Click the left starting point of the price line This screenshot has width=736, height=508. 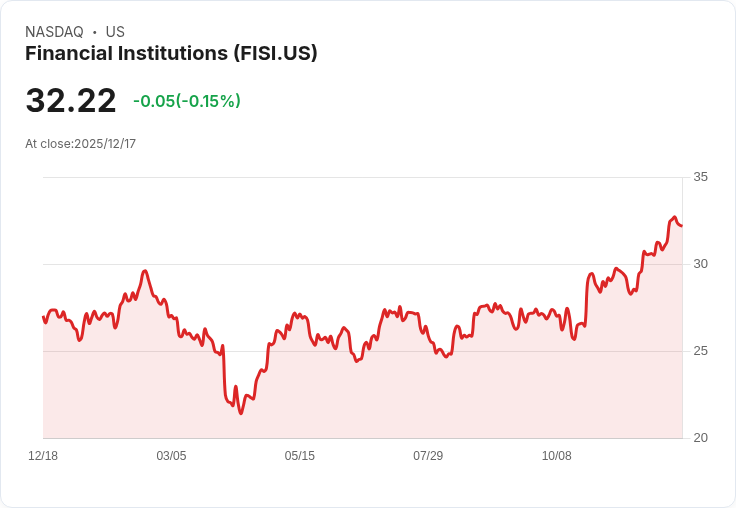[43, 317]
